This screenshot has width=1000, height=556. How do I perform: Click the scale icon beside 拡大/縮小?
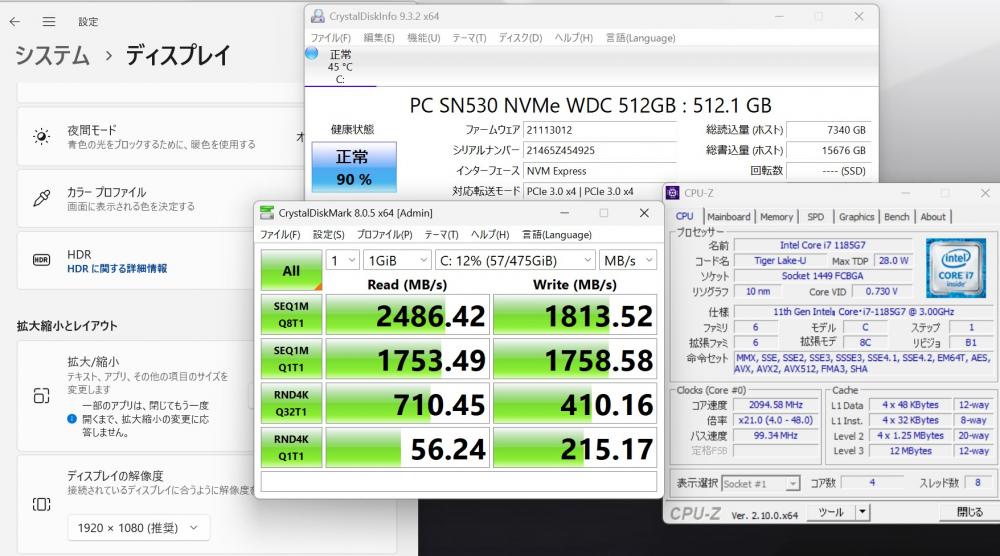[x=41, y=396]
